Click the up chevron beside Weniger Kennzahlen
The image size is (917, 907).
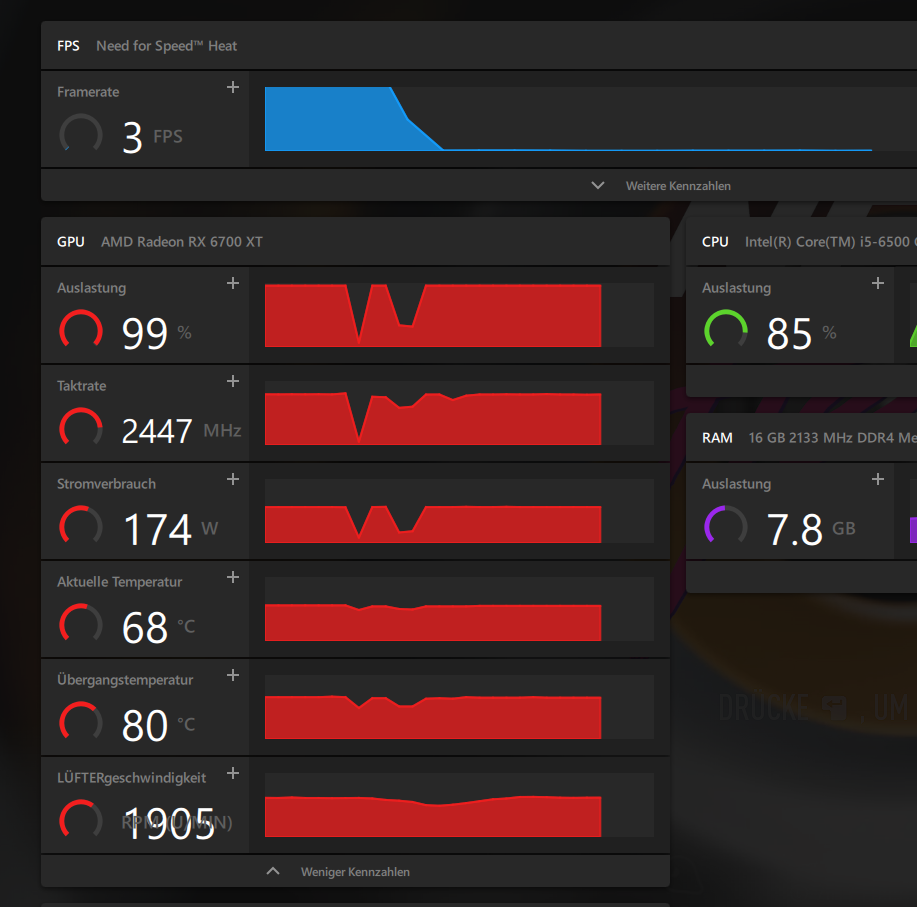[273, 871]
